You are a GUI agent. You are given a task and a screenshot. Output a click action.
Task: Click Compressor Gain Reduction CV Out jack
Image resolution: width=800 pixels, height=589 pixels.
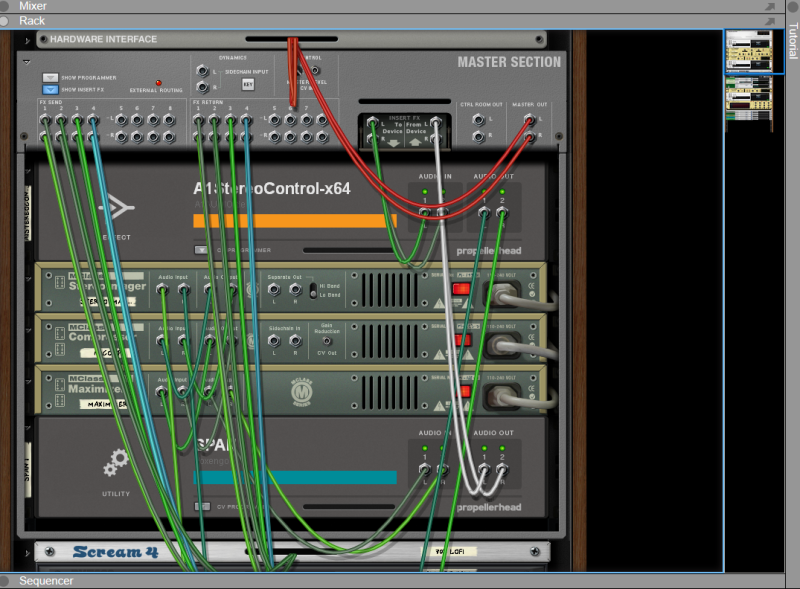pyautogui.click(x=327, y=341)
